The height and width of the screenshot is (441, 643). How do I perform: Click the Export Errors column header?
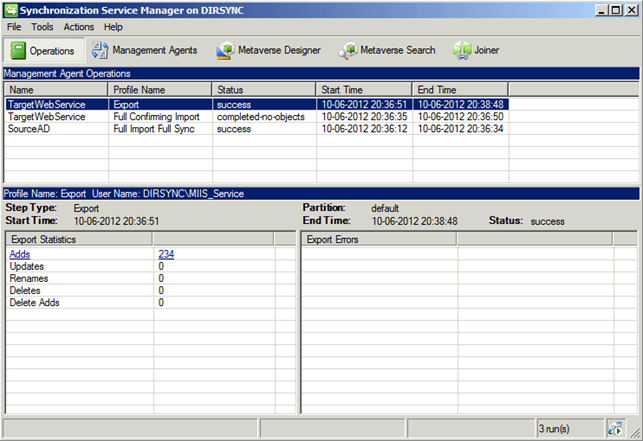click(379, 239)
